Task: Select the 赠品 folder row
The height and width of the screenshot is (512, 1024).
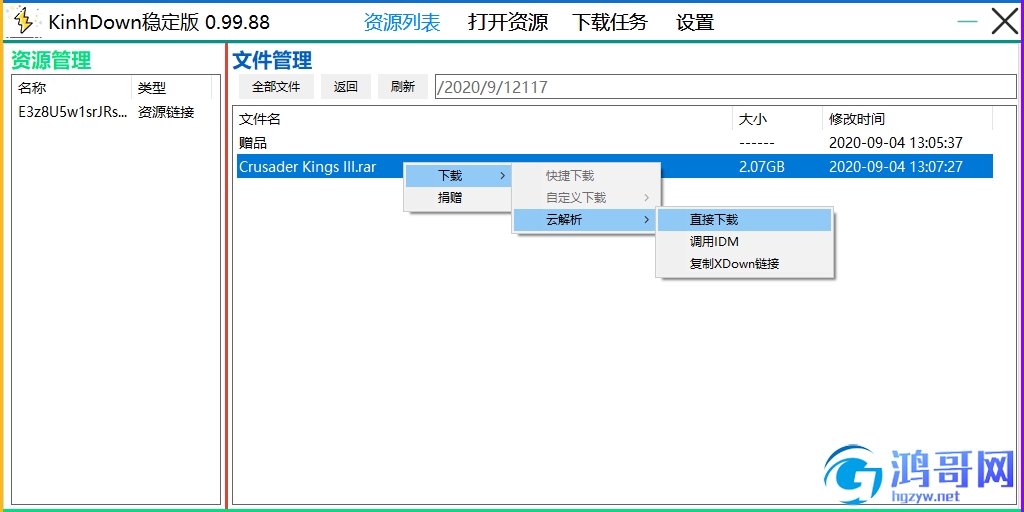Action: (615, 143)
